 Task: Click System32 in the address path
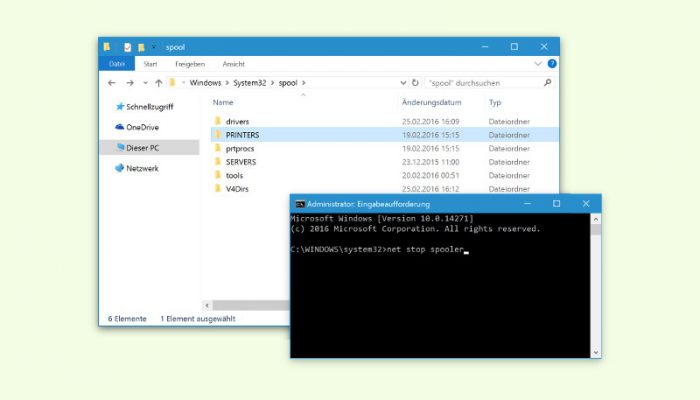(250, 83)
